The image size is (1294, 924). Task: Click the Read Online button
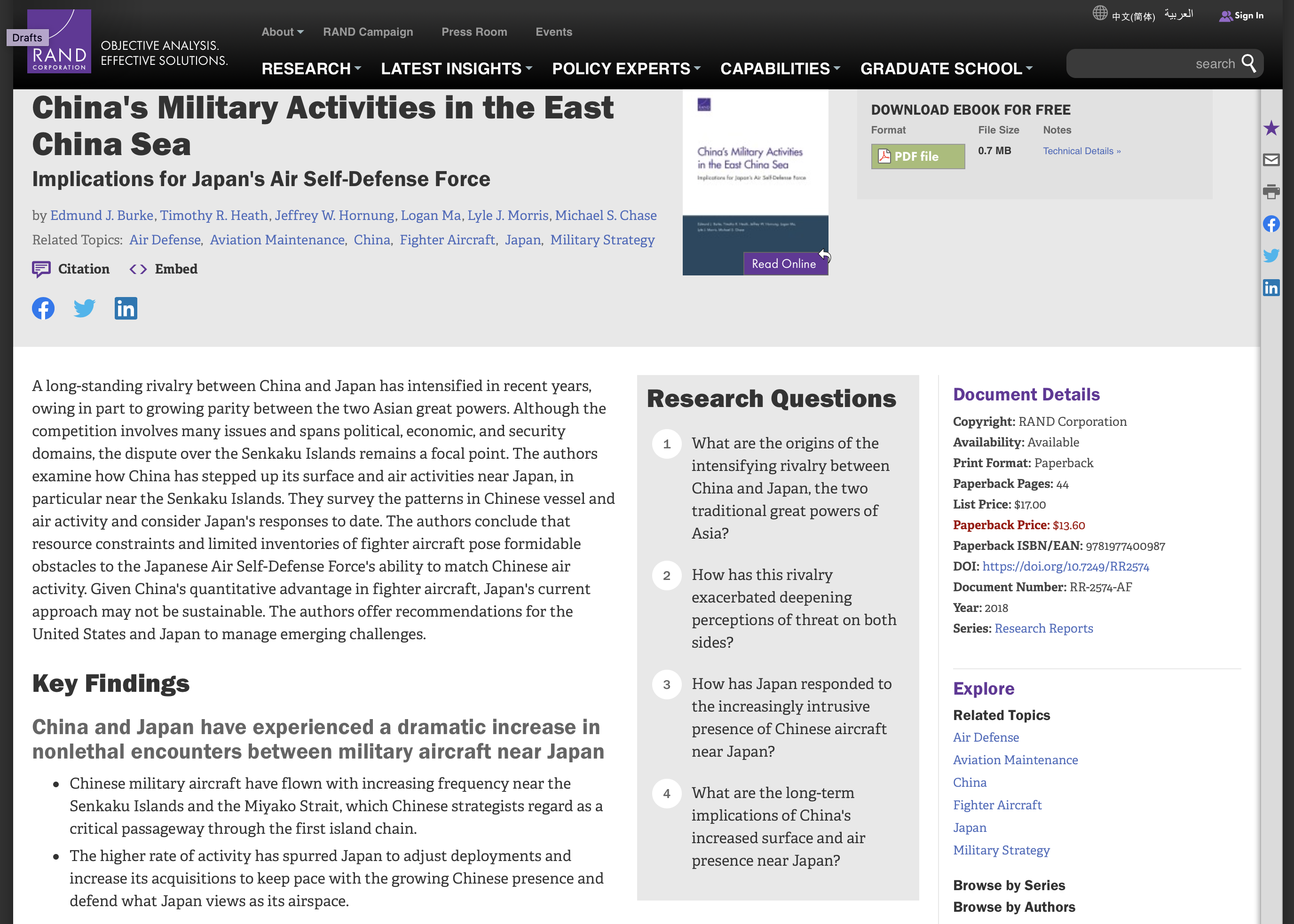(785, 264)
